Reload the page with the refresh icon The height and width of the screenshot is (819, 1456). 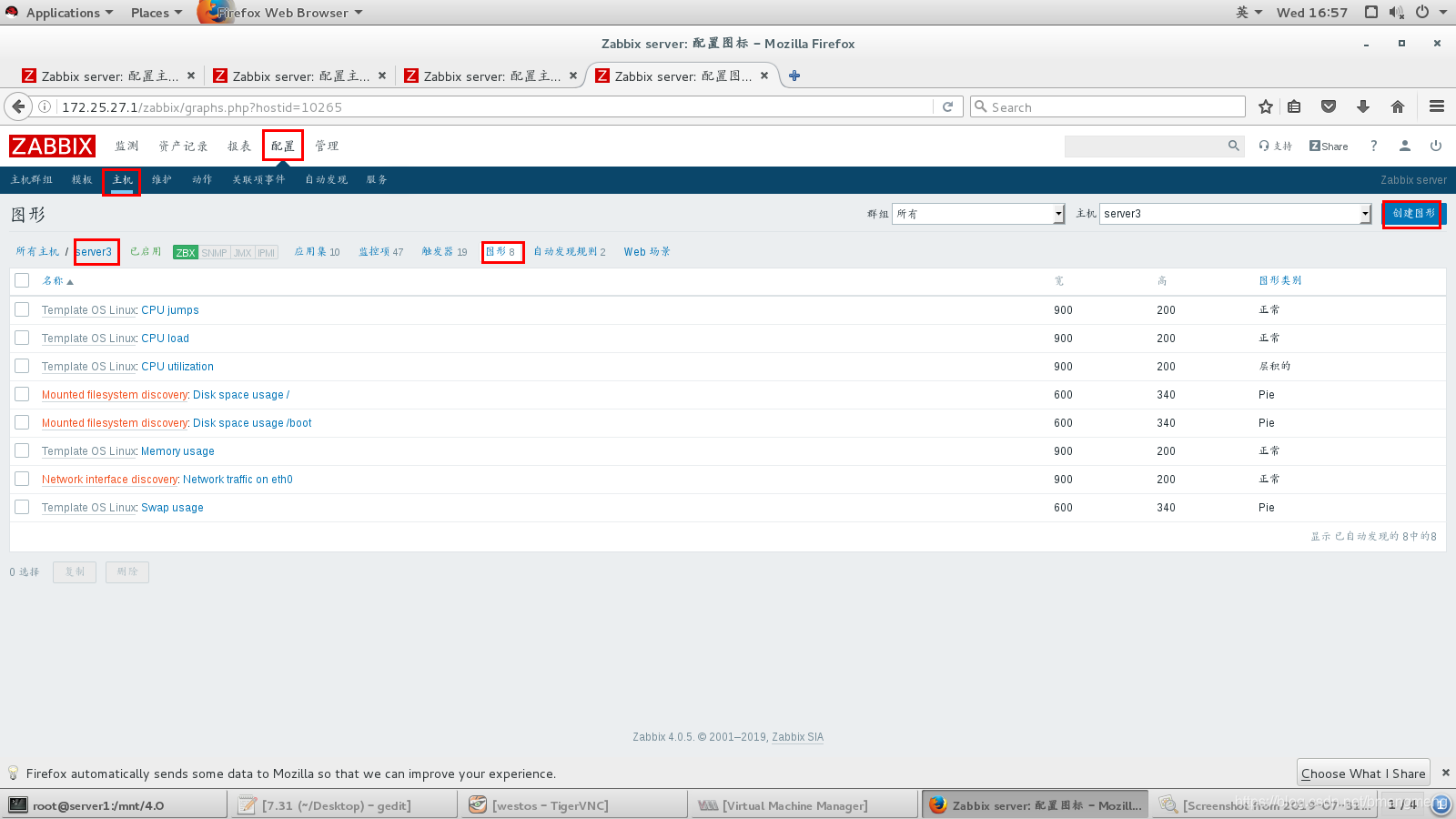pyautogui.click(x=947, y=106)
